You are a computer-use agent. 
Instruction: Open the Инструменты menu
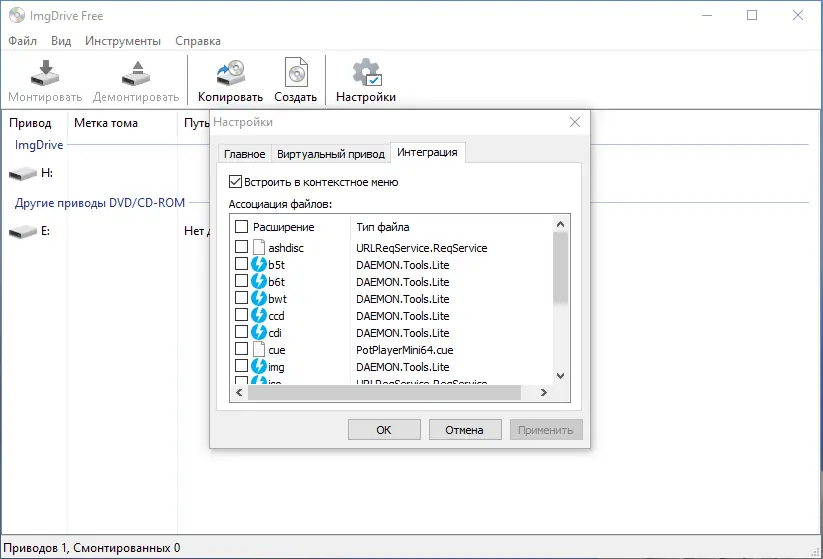point(123,41)
